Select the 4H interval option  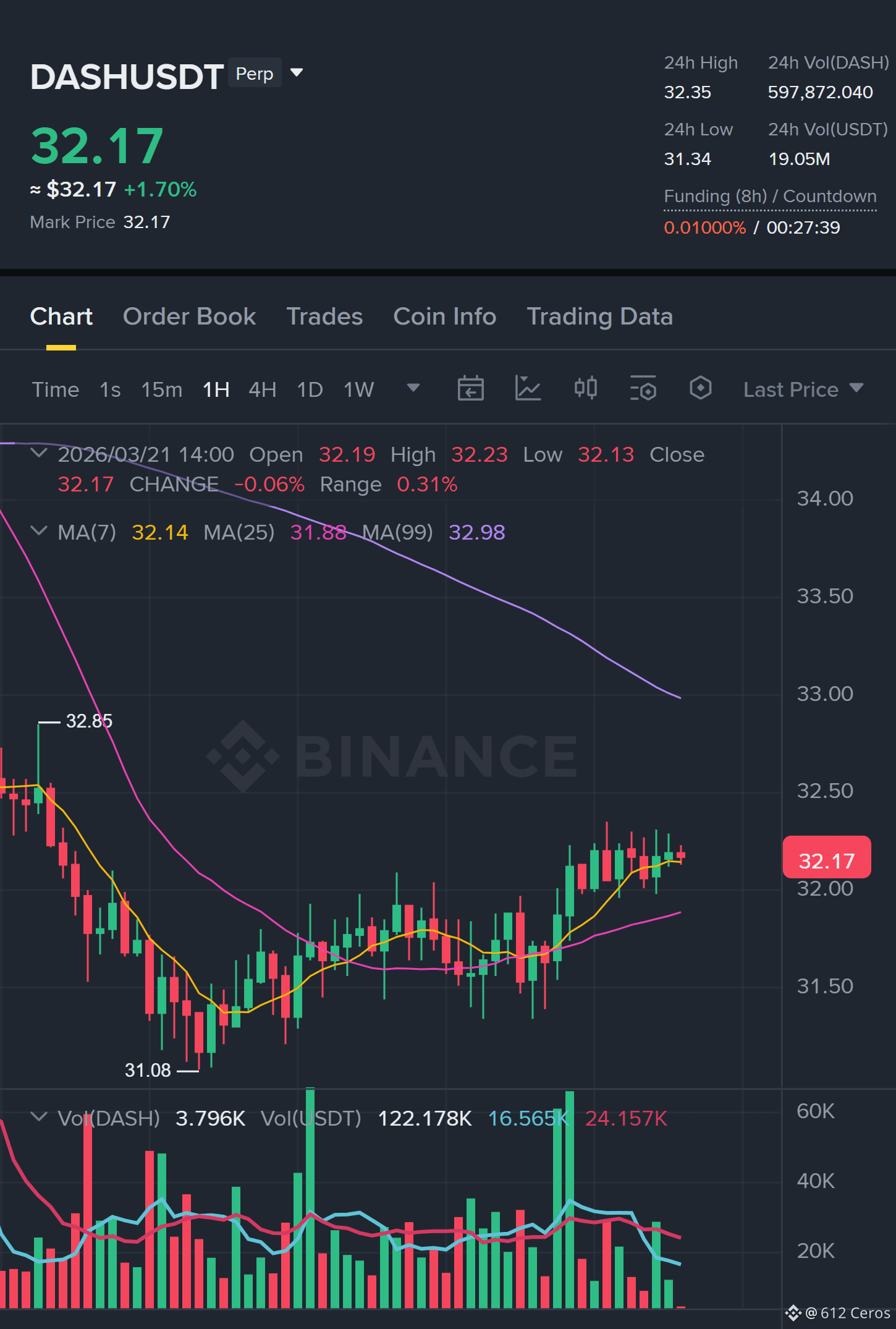pyautogui.click(x=262, y=389)
